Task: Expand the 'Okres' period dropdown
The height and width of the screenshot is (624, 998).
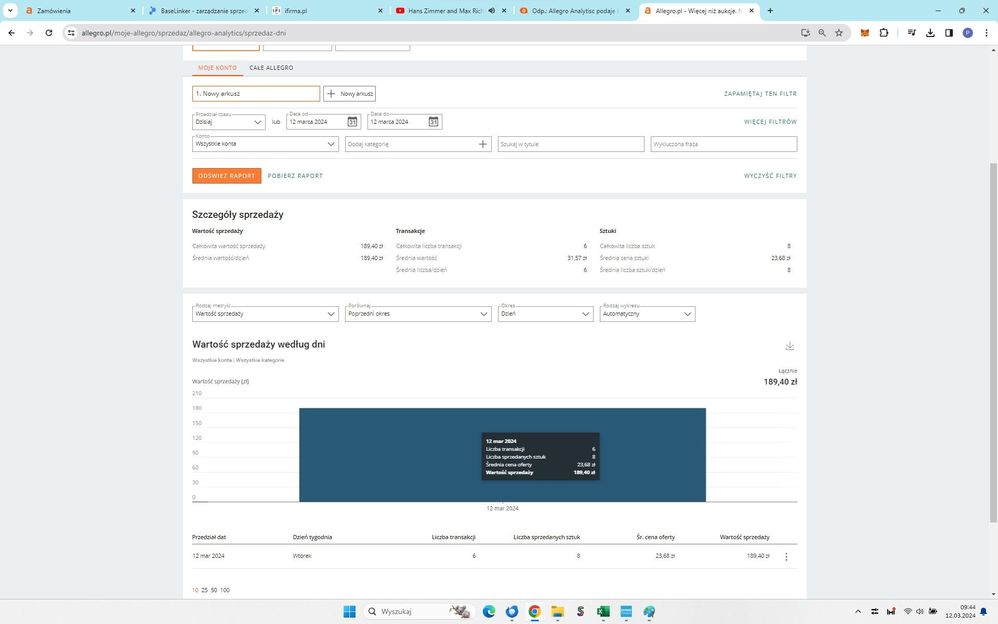Action: pyautogui.click(x=546, y=314)
